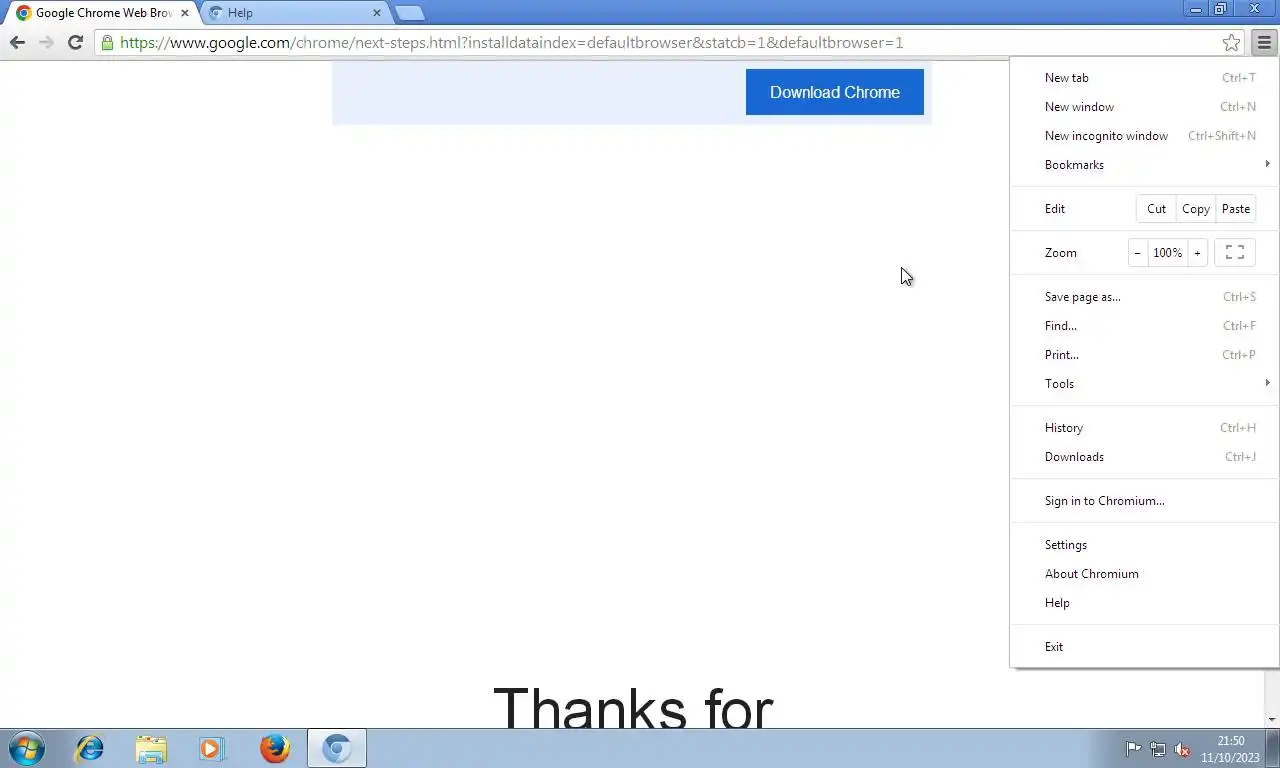Open a new tab with the tab strip button

tap(410, 13)
